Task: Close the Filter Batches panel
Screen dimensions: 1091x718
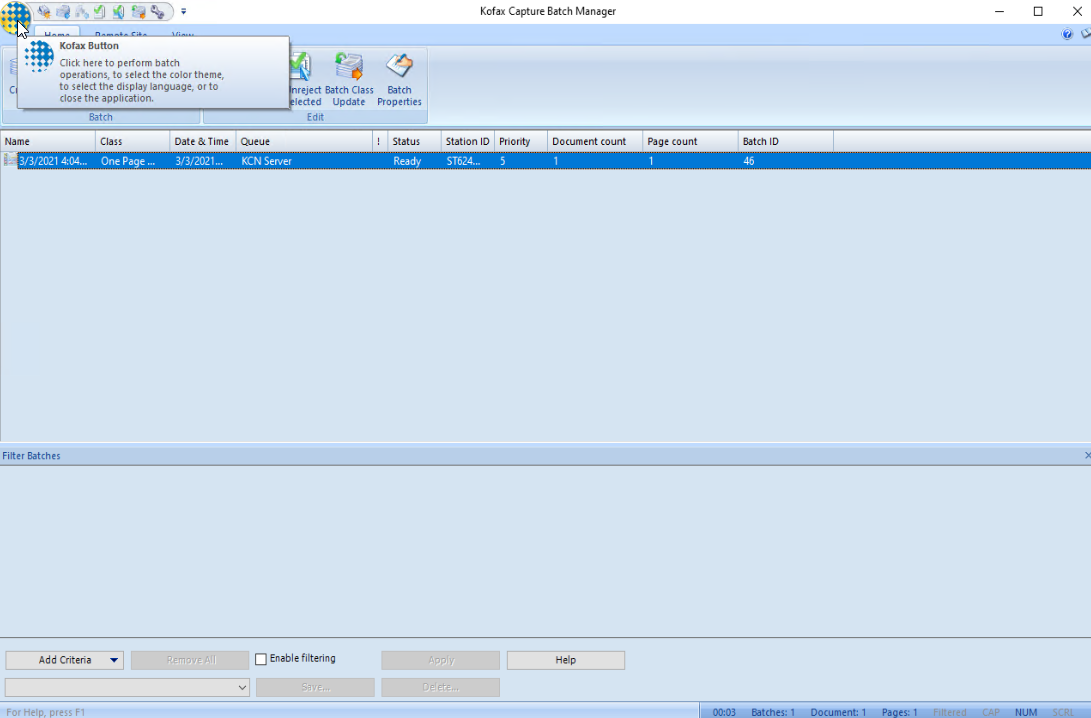Action: 1087,455
